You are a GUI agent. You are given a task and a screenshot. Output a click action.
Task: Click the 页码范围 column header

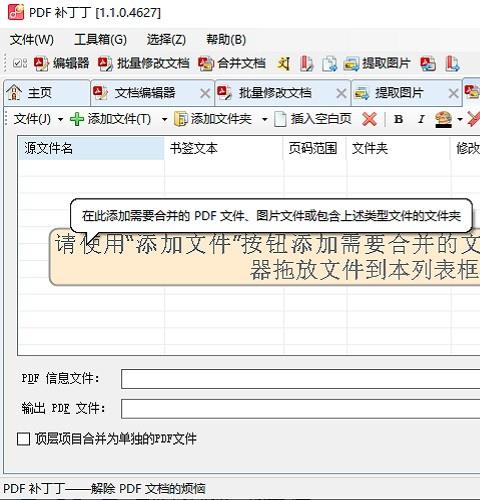point(315,148)
